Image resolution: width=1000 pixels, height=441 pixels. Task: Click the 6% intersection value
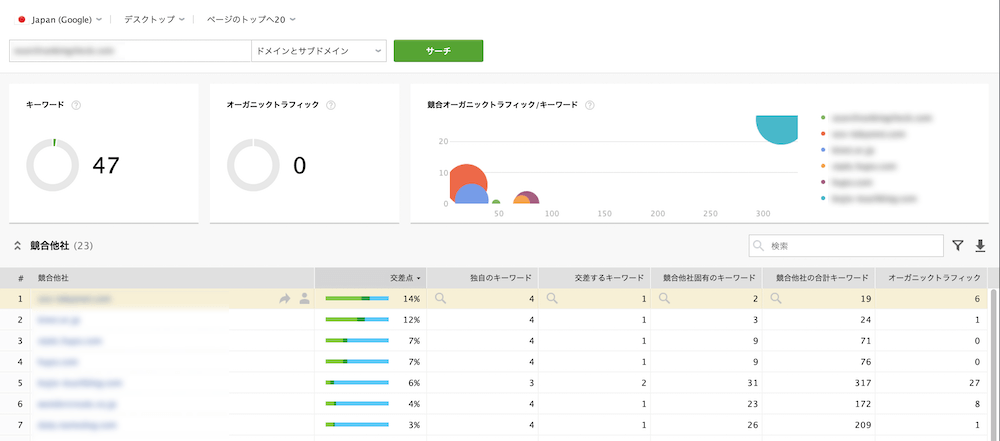(414, 382)
